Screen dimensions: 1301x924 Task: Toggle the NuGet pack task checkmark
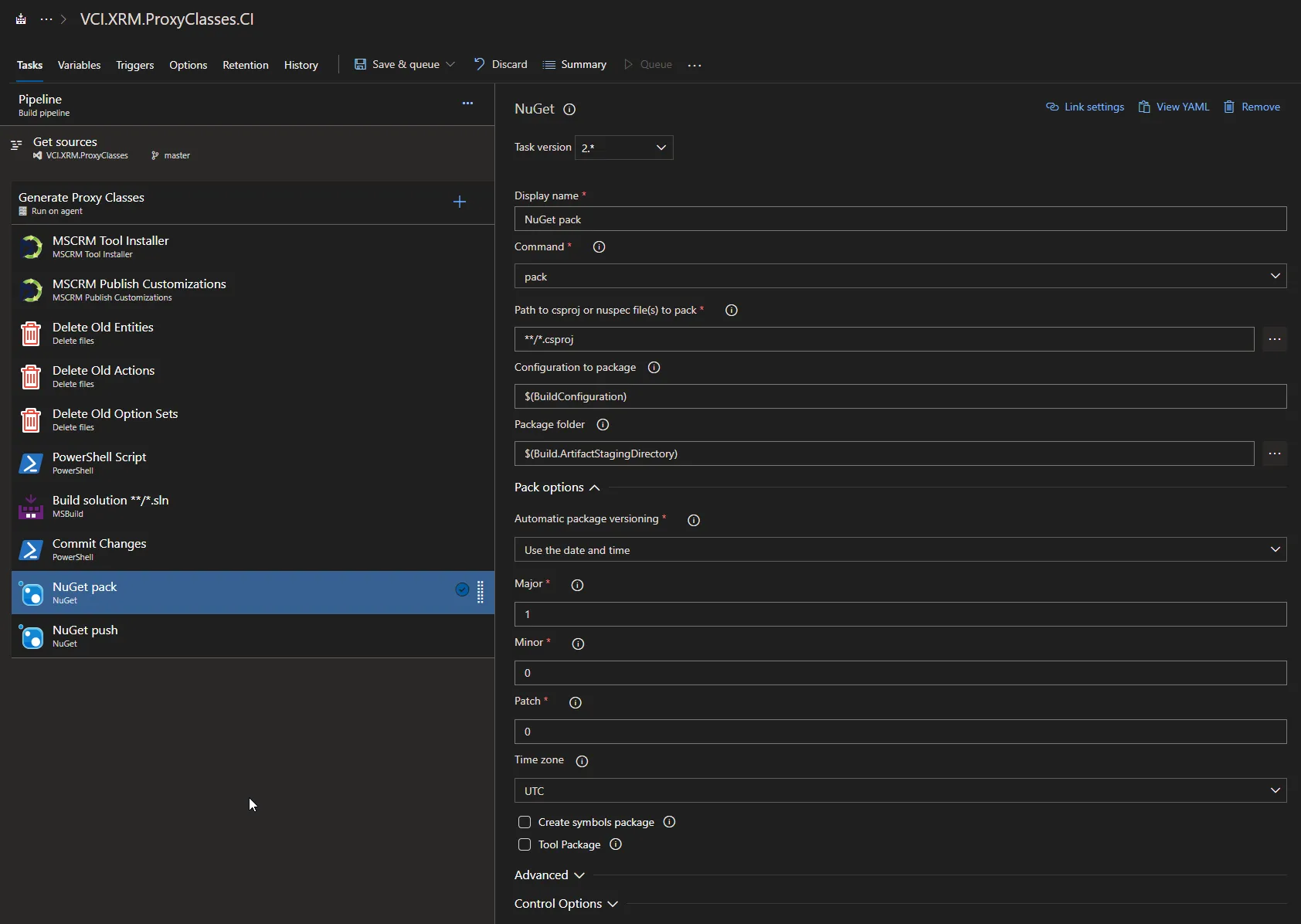tap(462, 590)
